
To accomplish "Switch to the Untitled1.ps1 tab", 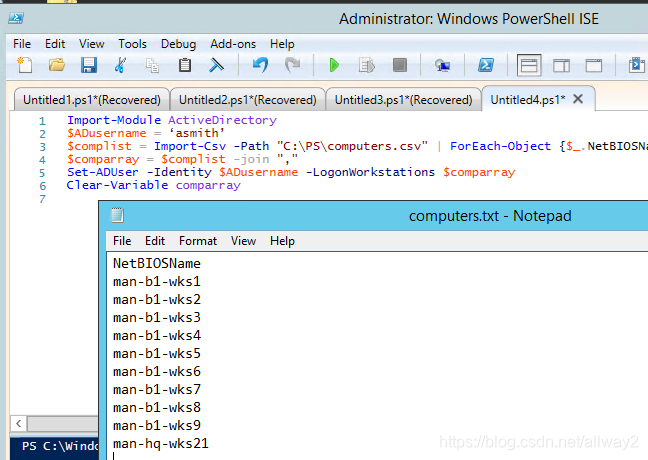I will pos(92,100).
